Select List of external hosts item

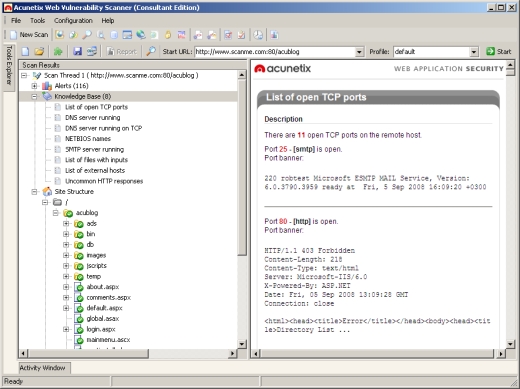(x=95, y=170)
